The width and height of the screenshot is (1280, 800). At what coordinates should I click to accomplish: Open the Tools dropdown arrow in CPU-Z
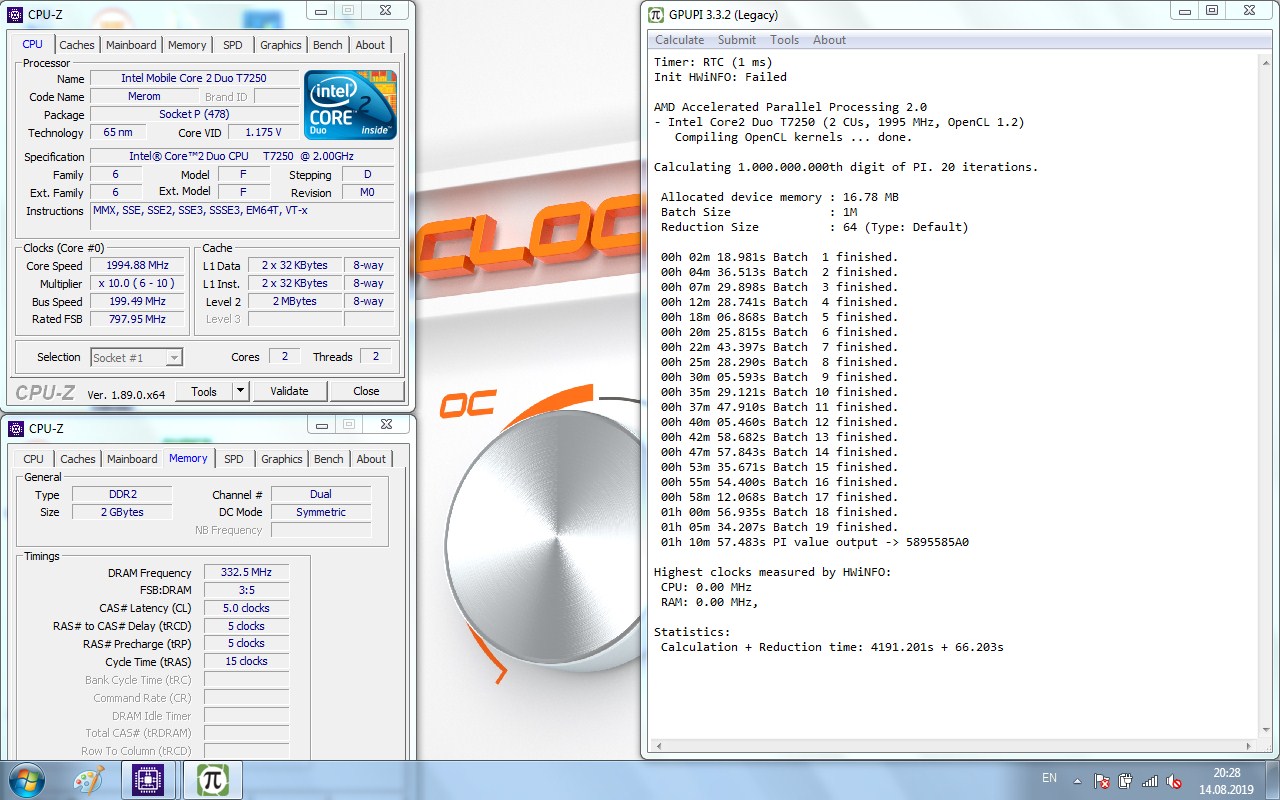tap(240, 391)
